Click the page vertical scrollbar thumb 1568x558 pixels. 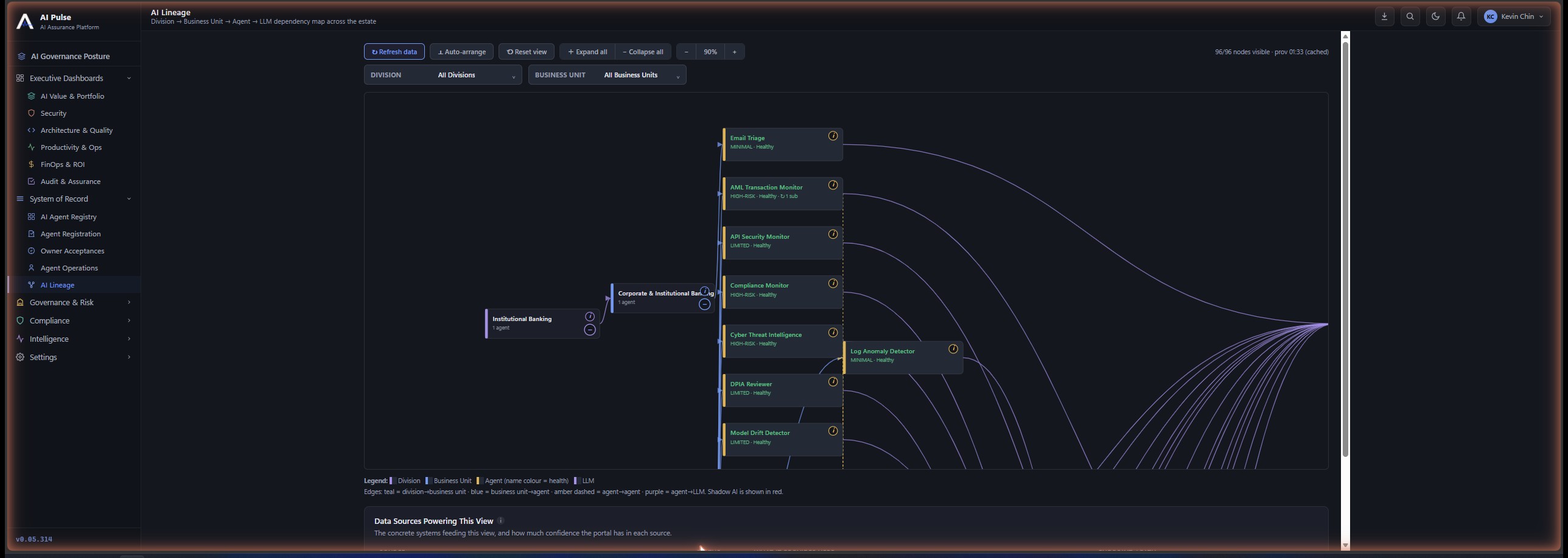tap(1345, 248)
